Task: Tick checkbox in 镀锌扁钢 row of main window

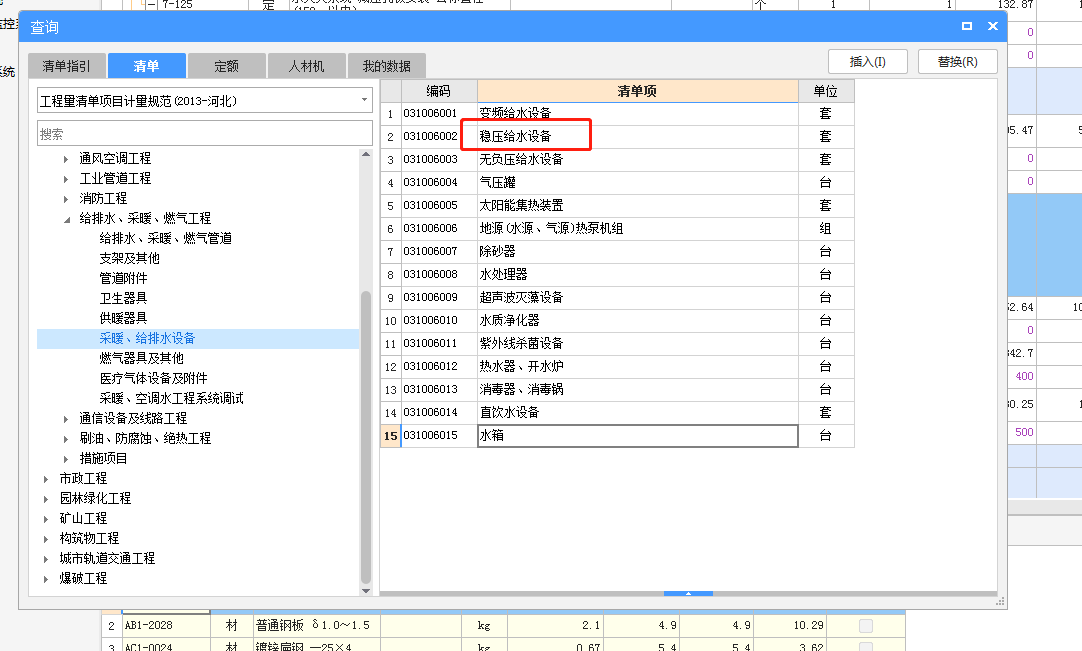Action: pos(866,648)
